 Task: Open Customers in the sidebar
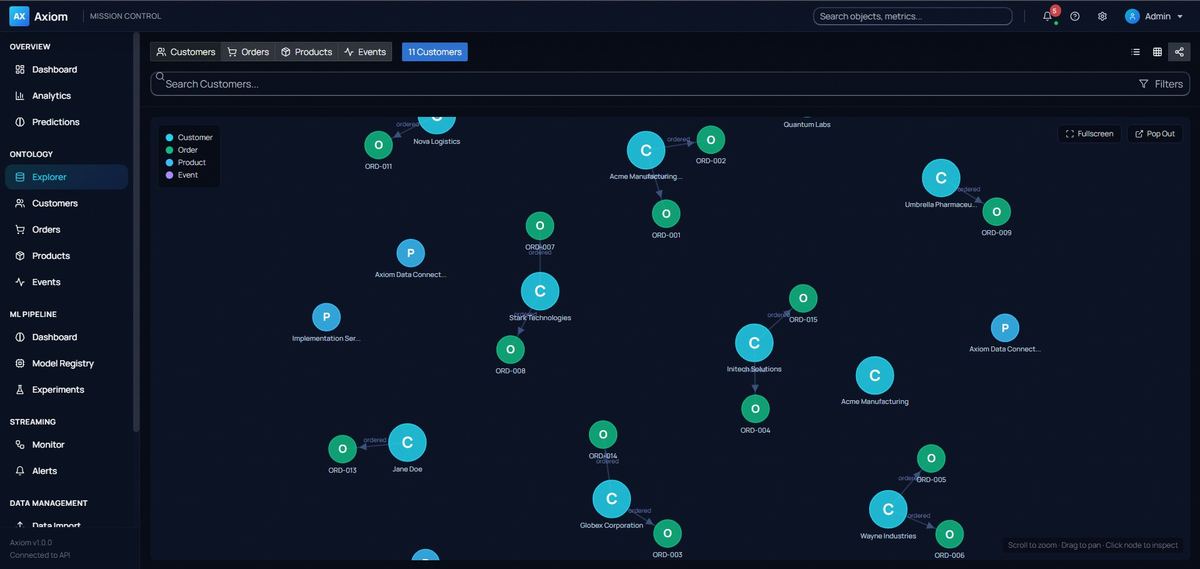click(x=66, y=203)
